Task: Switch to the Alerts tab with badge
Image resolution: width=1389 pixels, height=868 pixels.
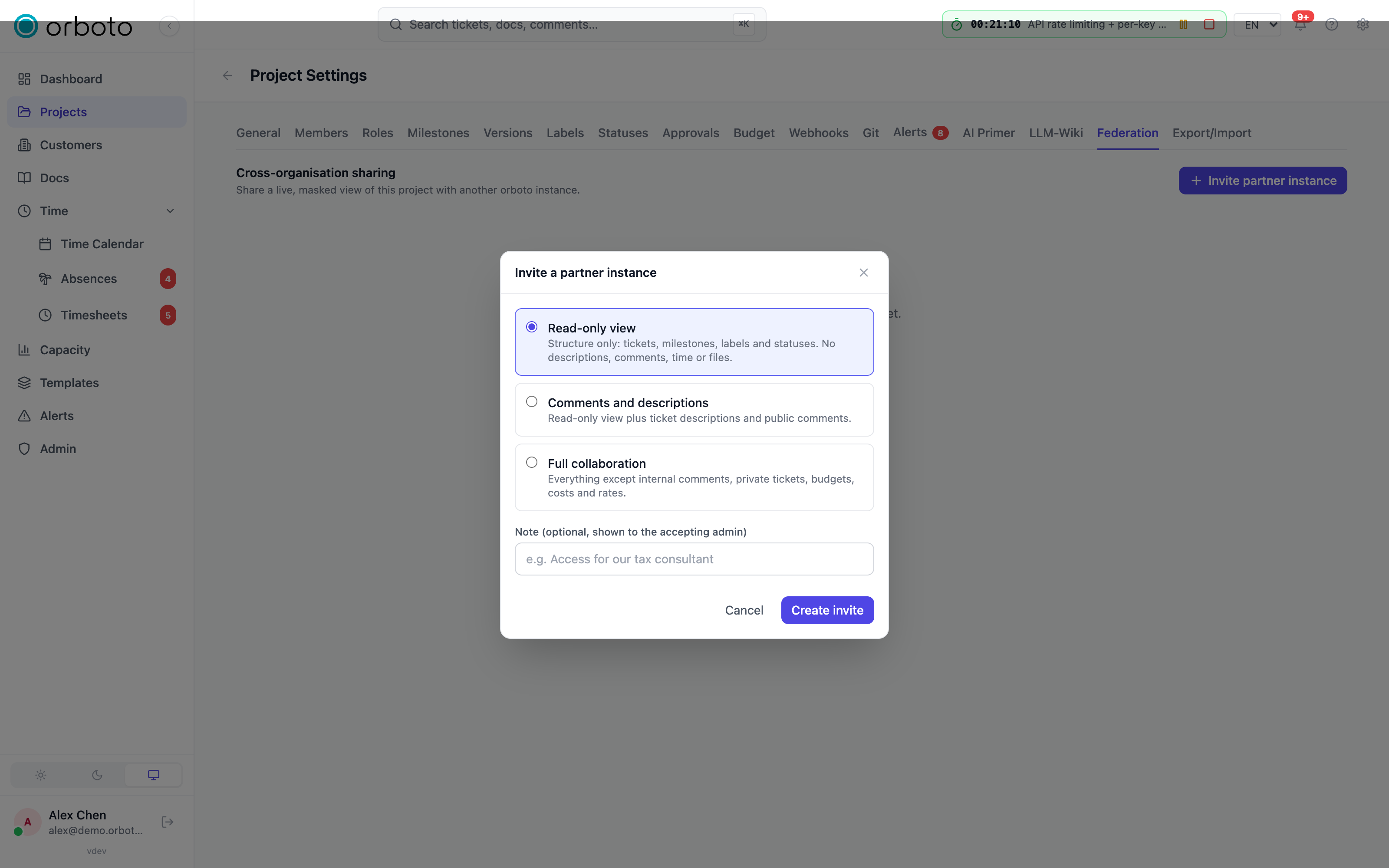Action: (x=920, y=133)
